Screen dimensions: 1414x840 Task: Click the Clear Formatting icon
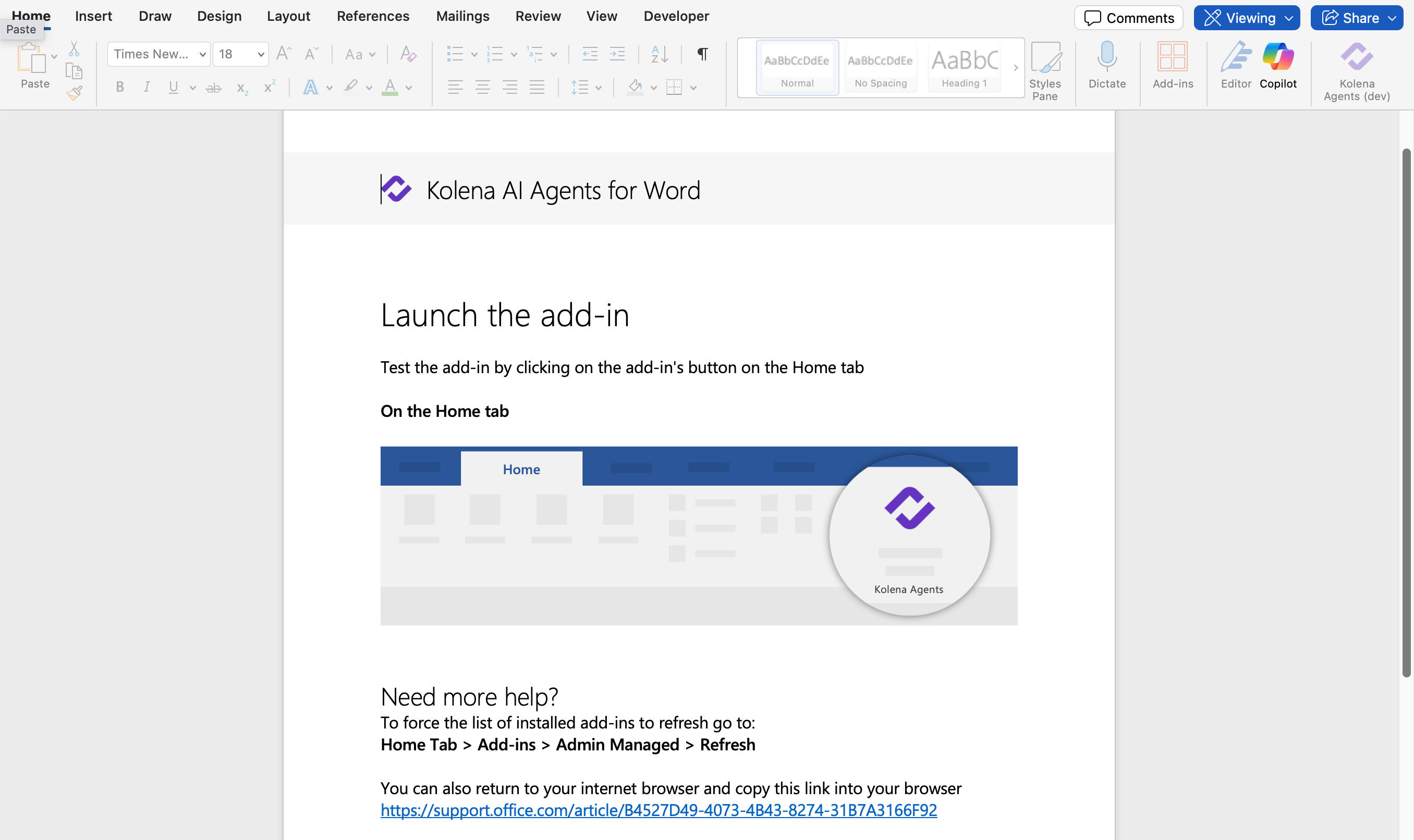click(408, 54)
